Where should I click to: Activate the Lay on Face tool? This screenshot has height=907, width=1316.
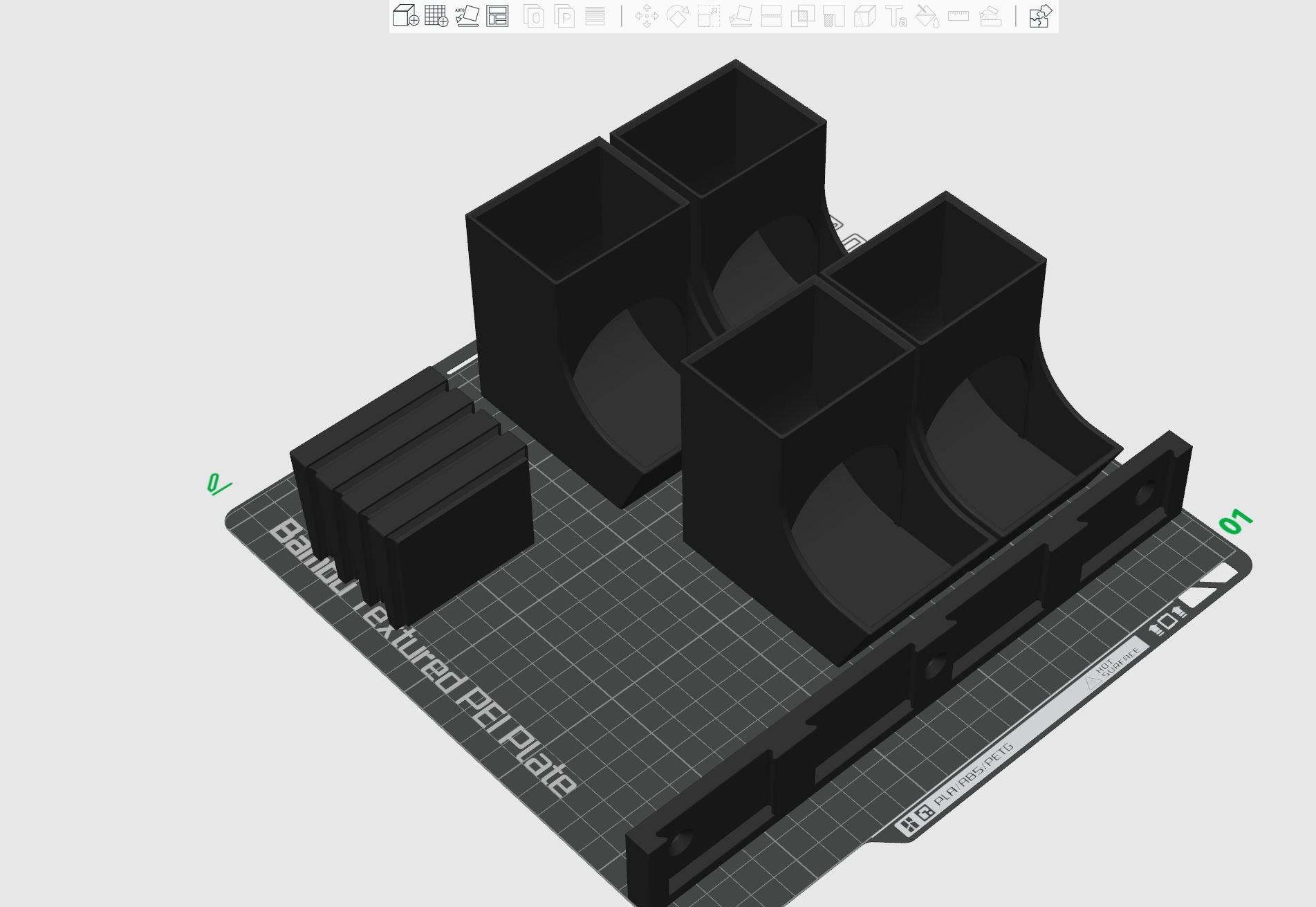point(740,16)
